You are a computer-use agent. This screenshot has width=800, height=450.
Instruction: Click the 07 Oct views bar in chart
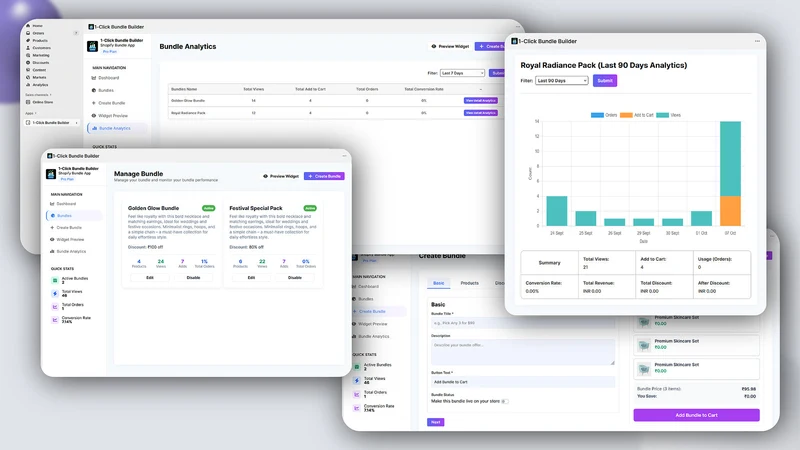click(x=730, y=159)
